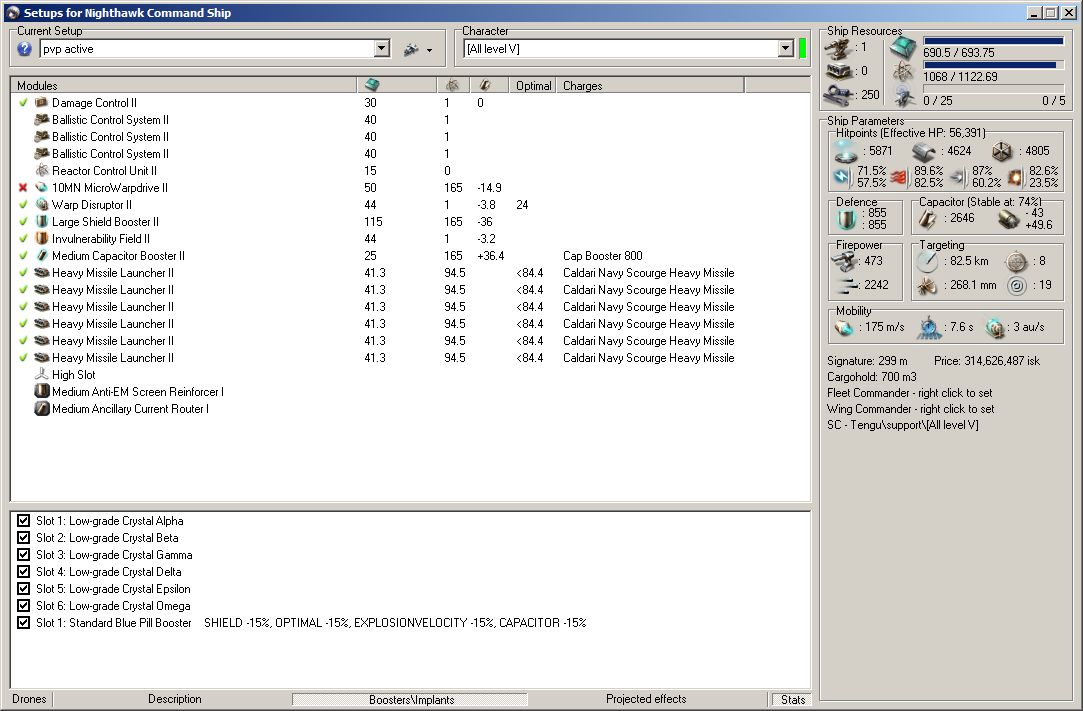The image size is (1083, 711).
Task: Toggle the Invulnerability Field II checkmark
Action: 23,238
